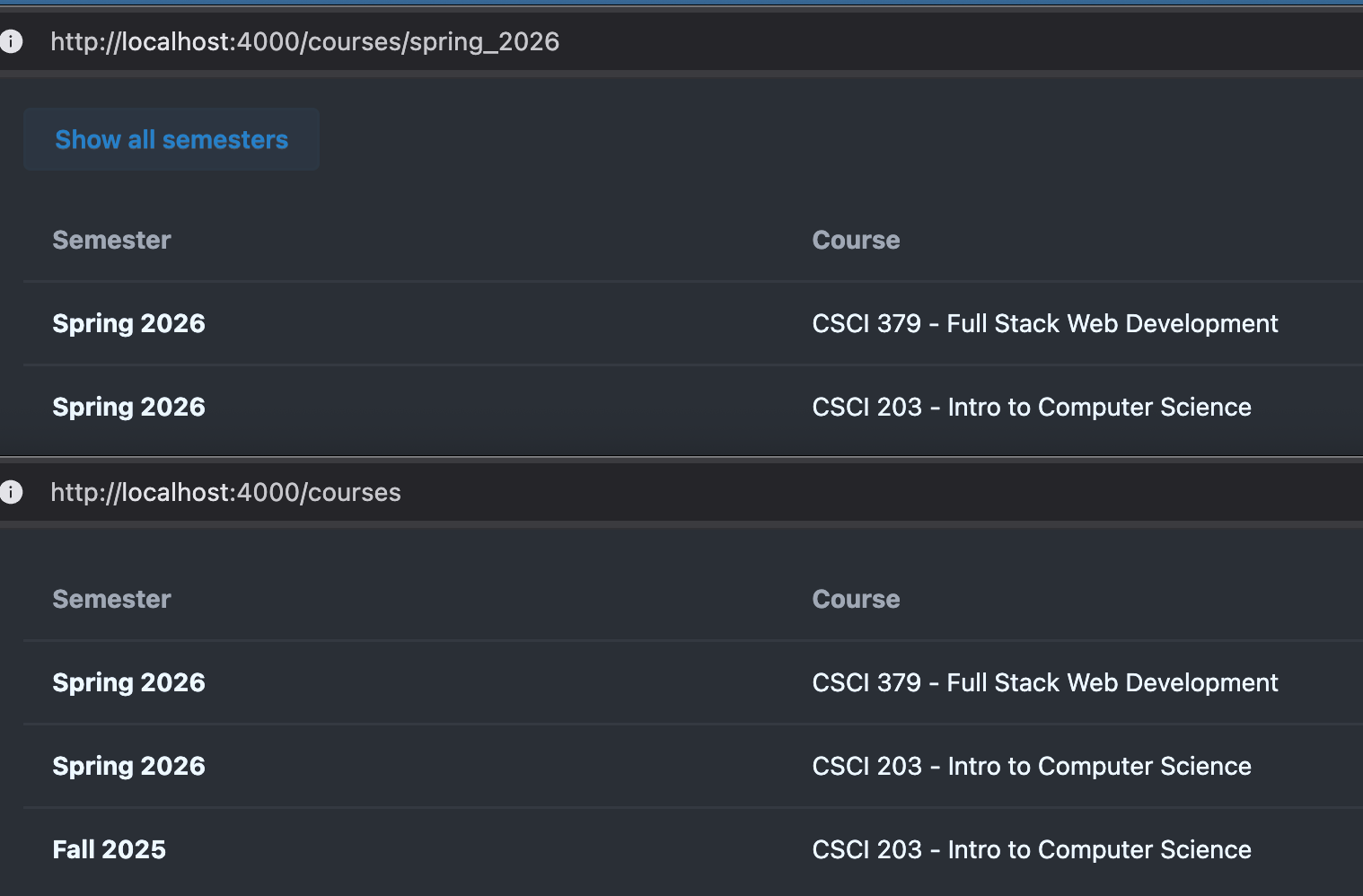Click site info icon beside localhost:4000/courses URL
Screen dimensions: 1363x896
click(12, 492)
